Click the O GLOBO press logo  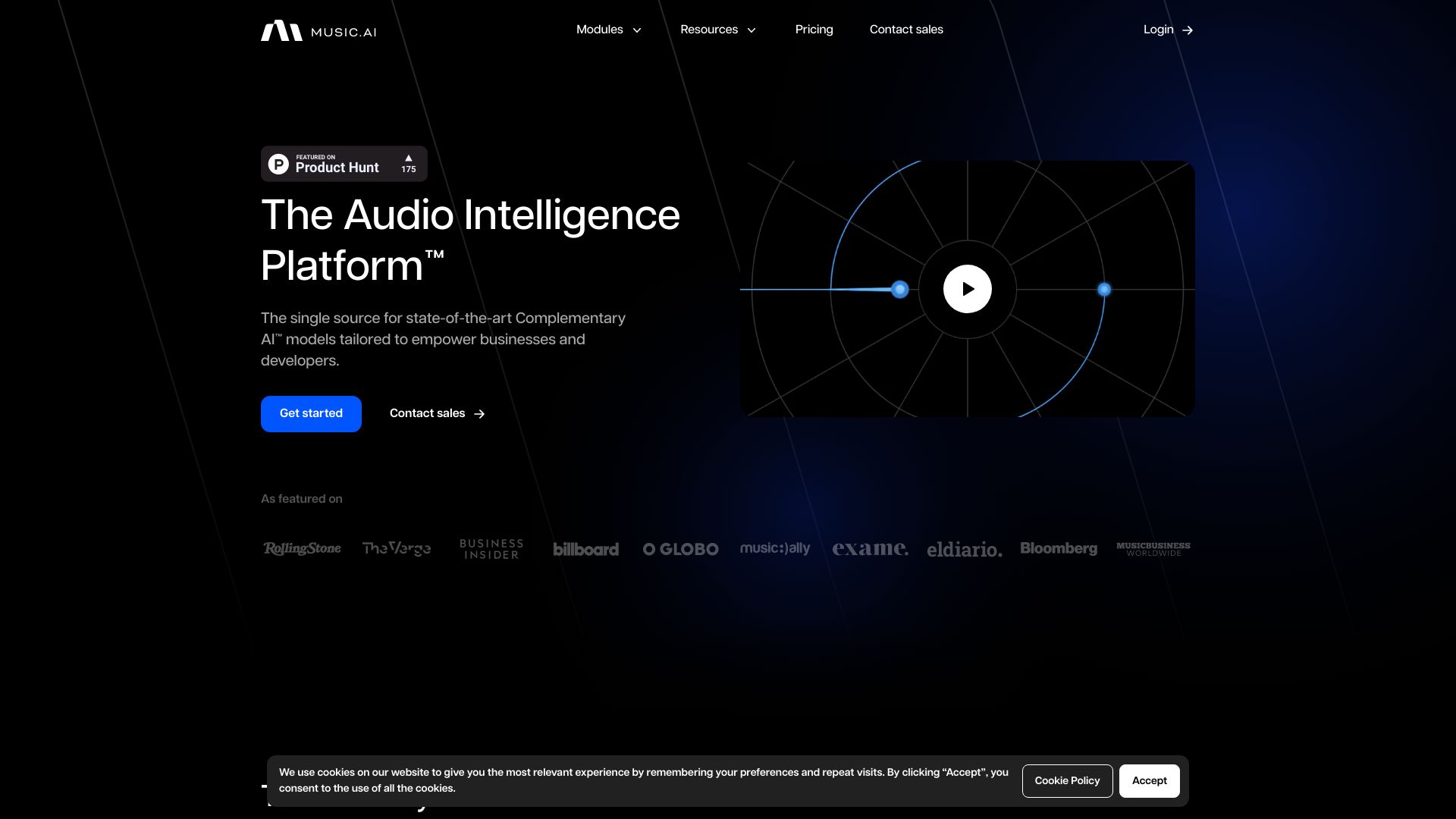click(x=680, y=549)
